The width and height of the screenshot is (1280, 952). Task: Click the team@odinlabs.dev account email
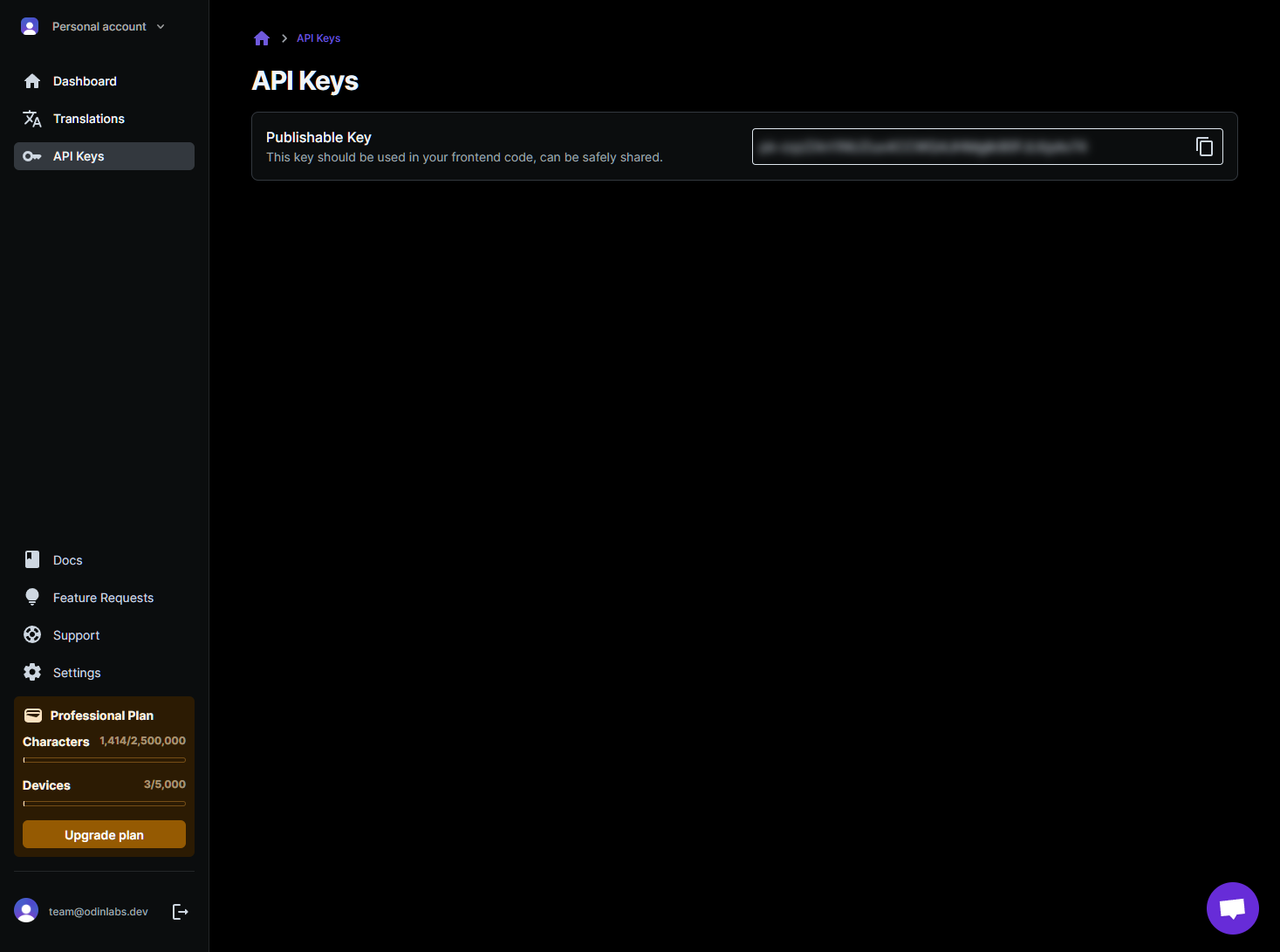(x=98, y=912)
